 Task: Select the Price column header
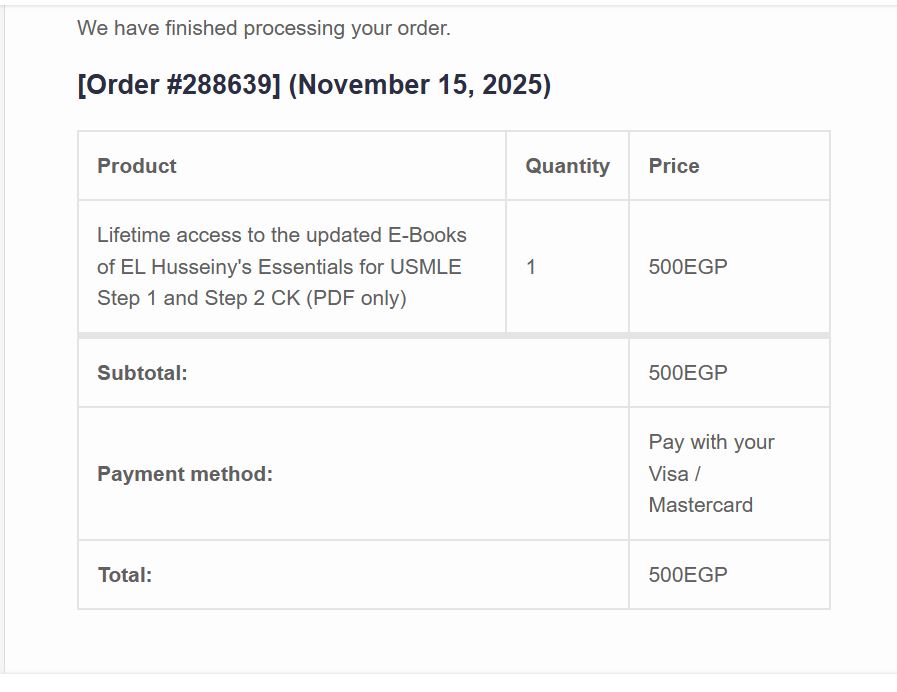tap(674, 166)
